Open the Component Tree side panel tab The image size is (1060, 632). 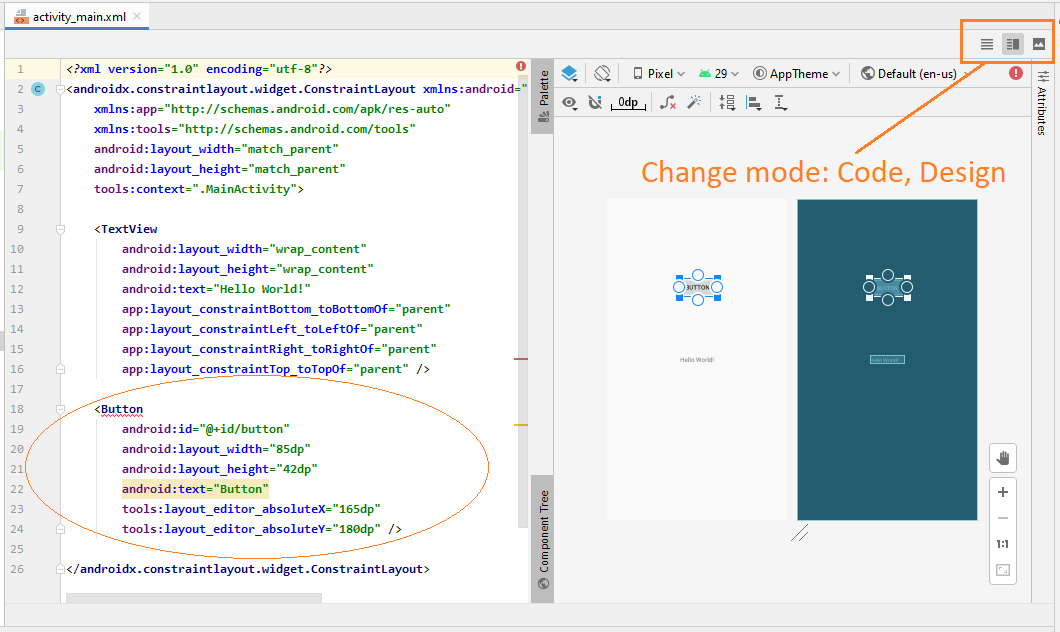click(543, 539)
